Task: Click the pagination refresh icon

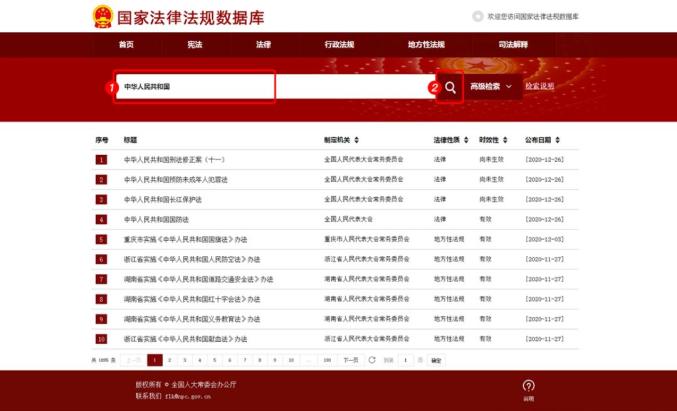Action: coord(372,359)
